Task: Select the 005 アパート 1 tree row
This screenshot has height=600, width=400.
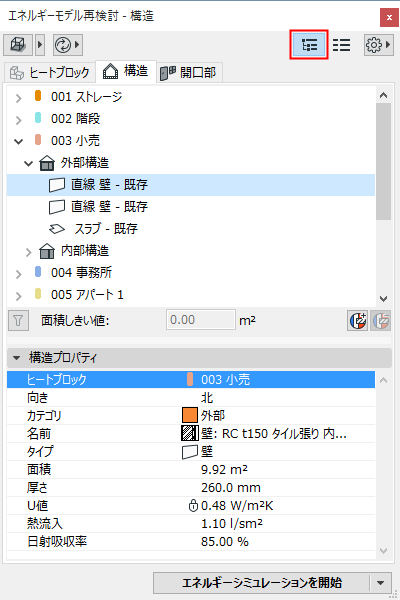Action: tap(191, 295)
